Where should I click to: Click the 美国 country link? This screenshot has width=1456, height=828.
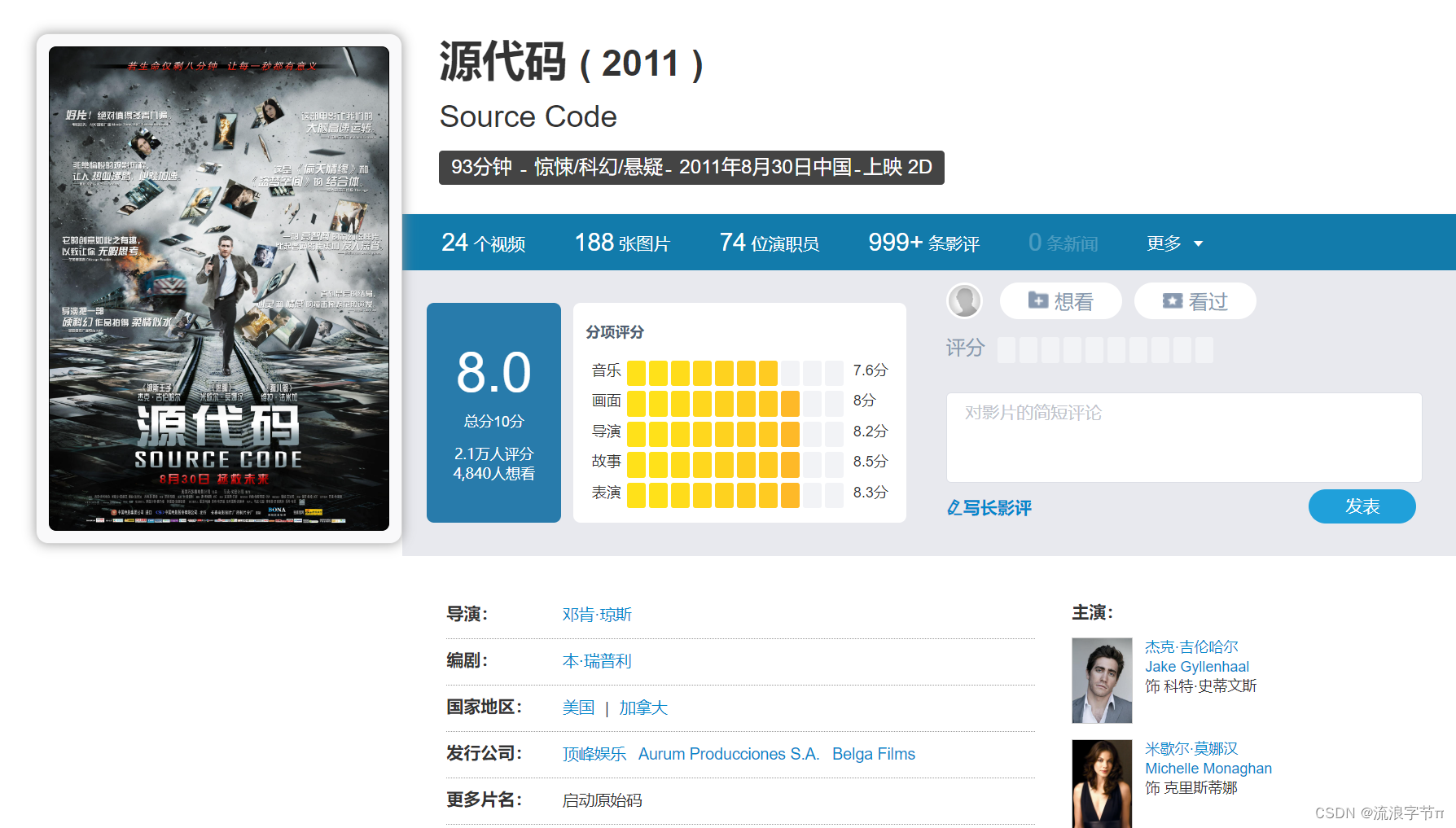point(578,708)
